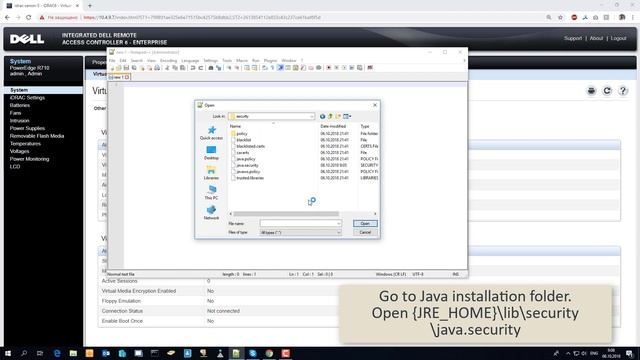
Task: Click the Cancel button in dialog
Action: (x=365, y=232)
